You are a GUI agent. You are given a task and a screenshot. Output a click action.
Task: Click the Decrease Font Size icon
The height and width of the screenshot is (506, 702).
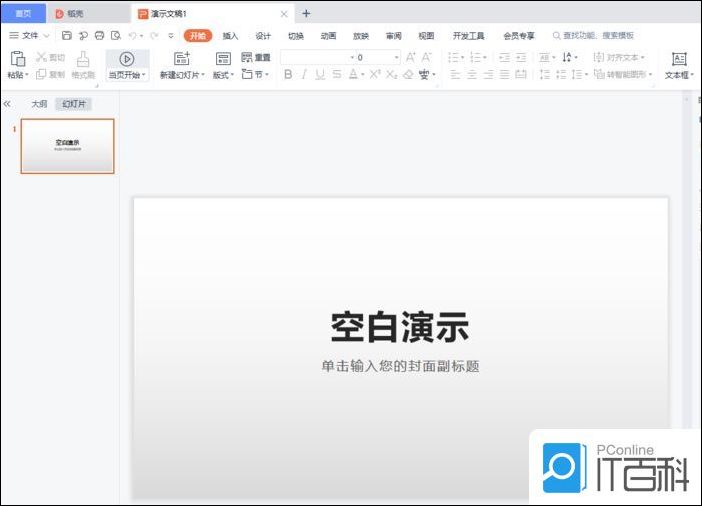click(426, 57)
